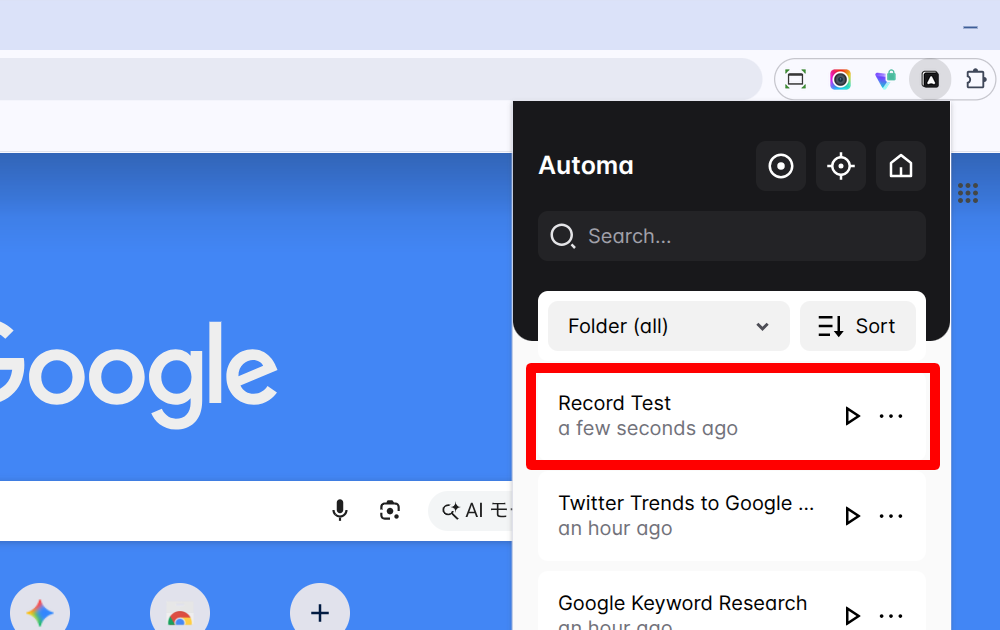Open the Google apps grid icon
The image size is (1000, 630).
click(x=967, y=193)
